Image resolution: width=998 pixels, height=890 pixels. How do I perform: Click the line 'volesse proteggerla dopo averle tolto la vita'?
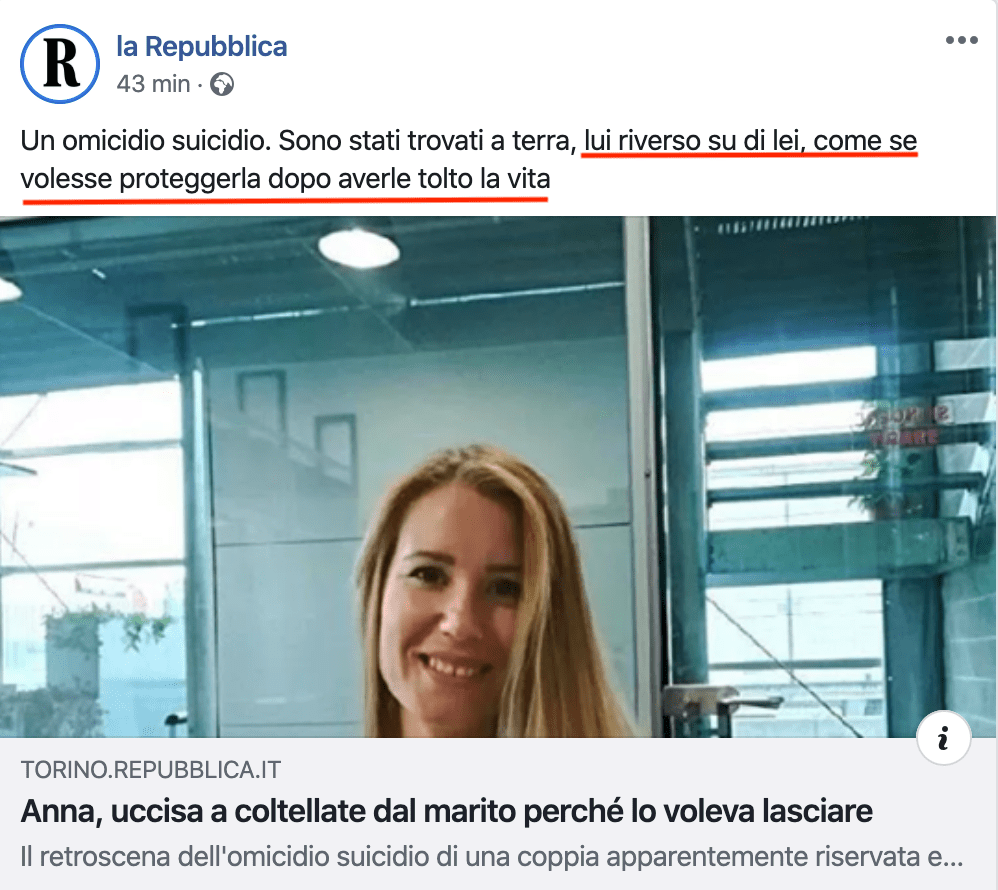tap(285, 179)
